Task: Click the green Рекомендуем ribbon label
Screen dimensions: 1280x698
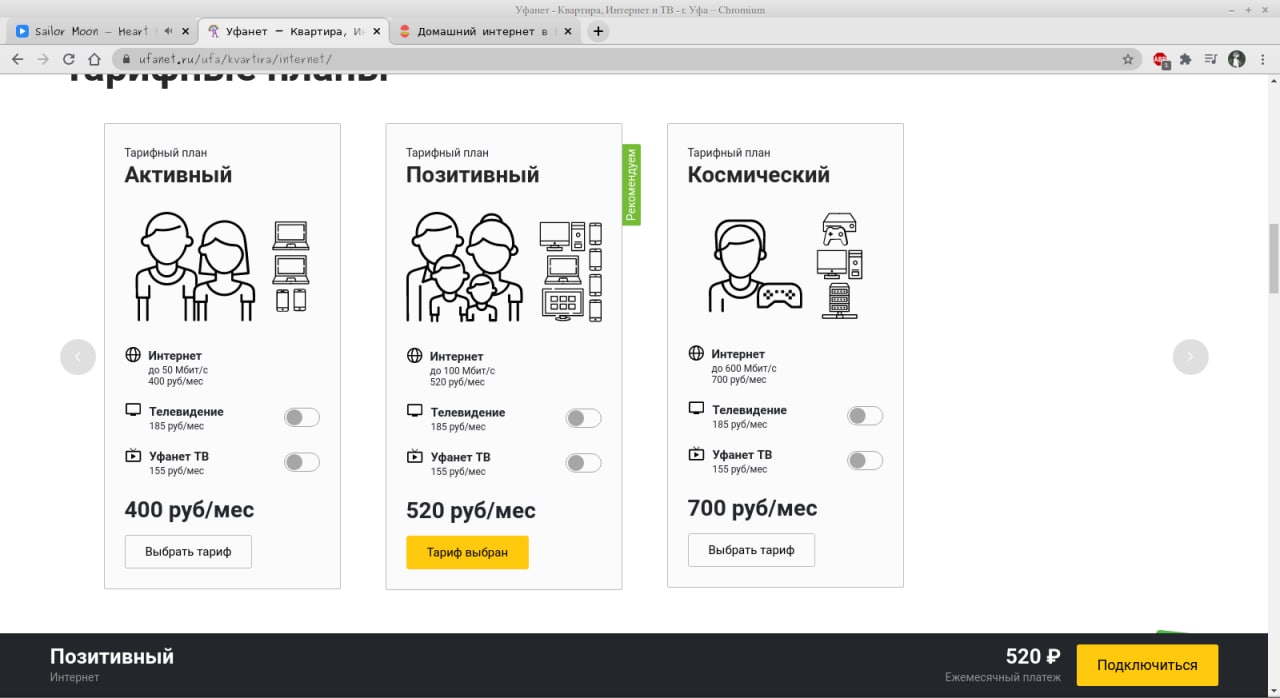Action: click(x=631, y=185)
